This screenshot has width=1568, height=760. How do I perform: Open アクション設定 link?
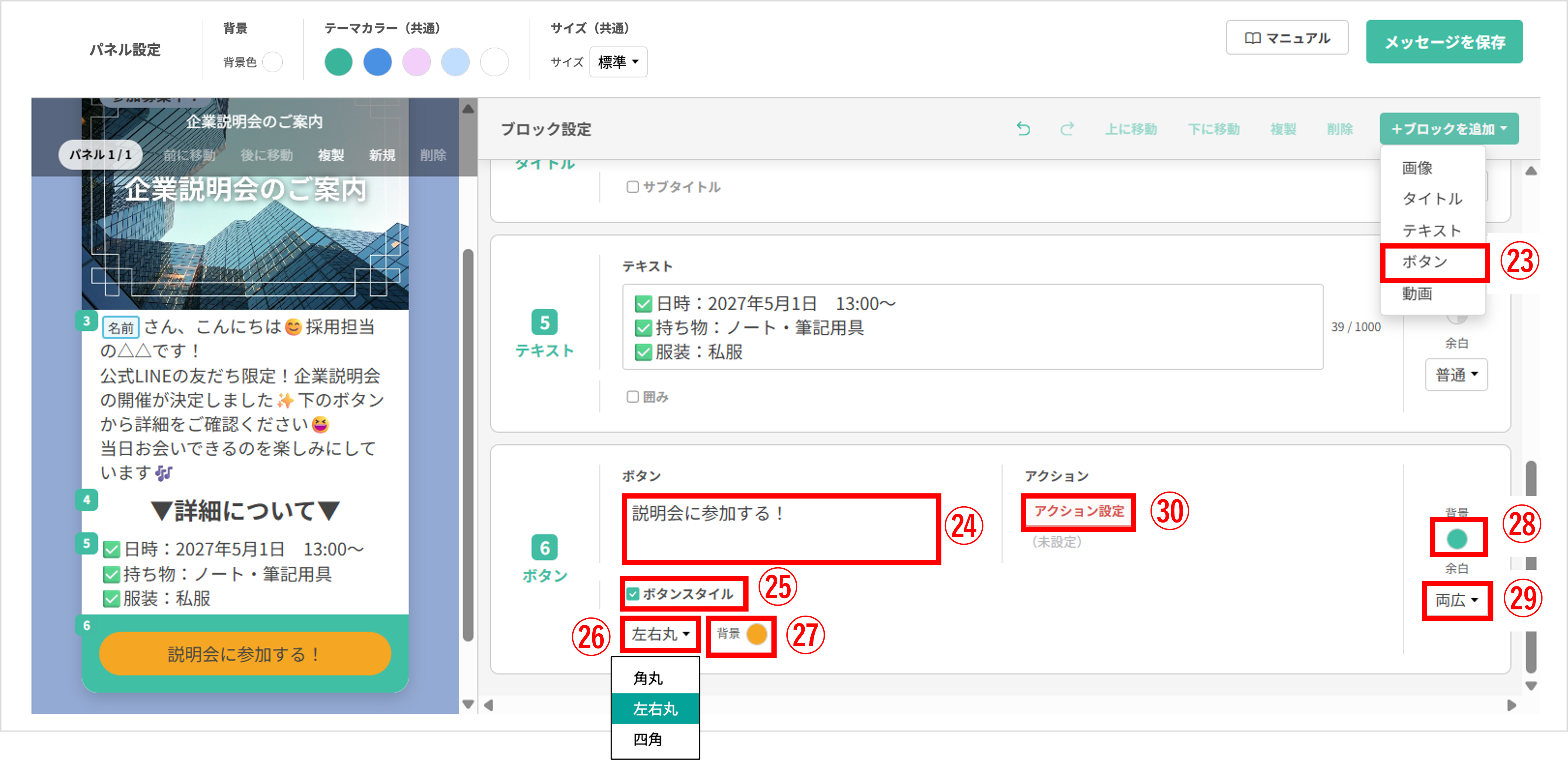tap(1078, 511)
